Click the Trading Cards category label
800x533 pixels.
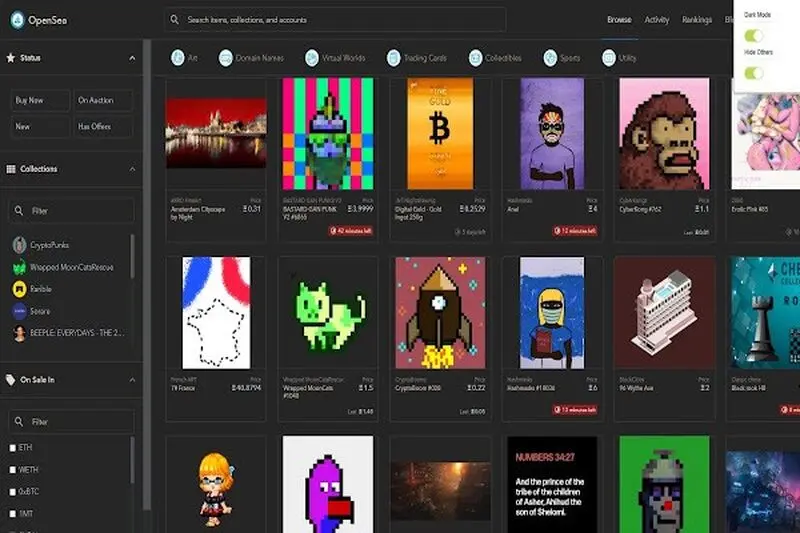pyautogui.click(x=425, y=58)
